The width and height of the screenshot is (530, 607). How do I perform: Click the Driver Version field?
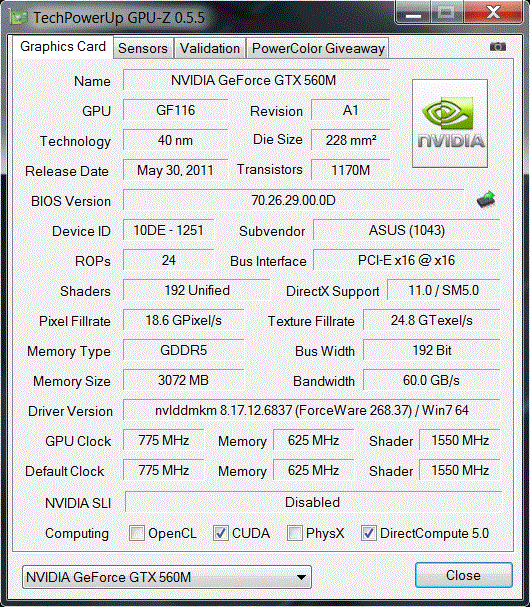[312, 410]
